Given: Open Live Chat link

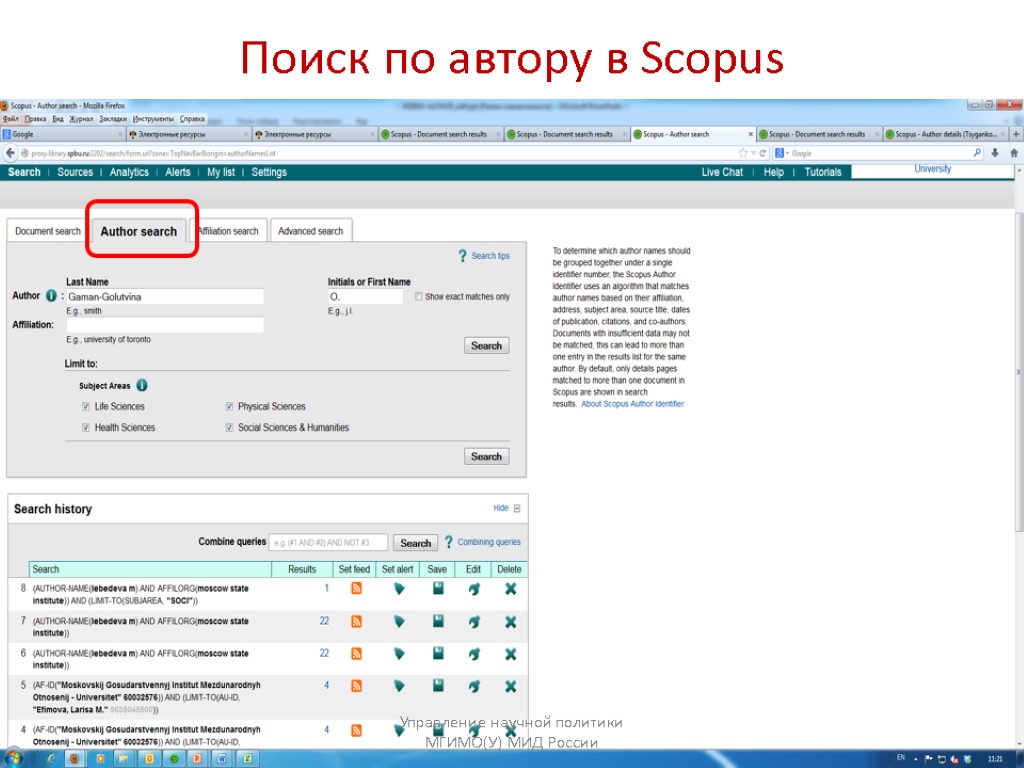Looking at the screenshot, I should point(722,172).
